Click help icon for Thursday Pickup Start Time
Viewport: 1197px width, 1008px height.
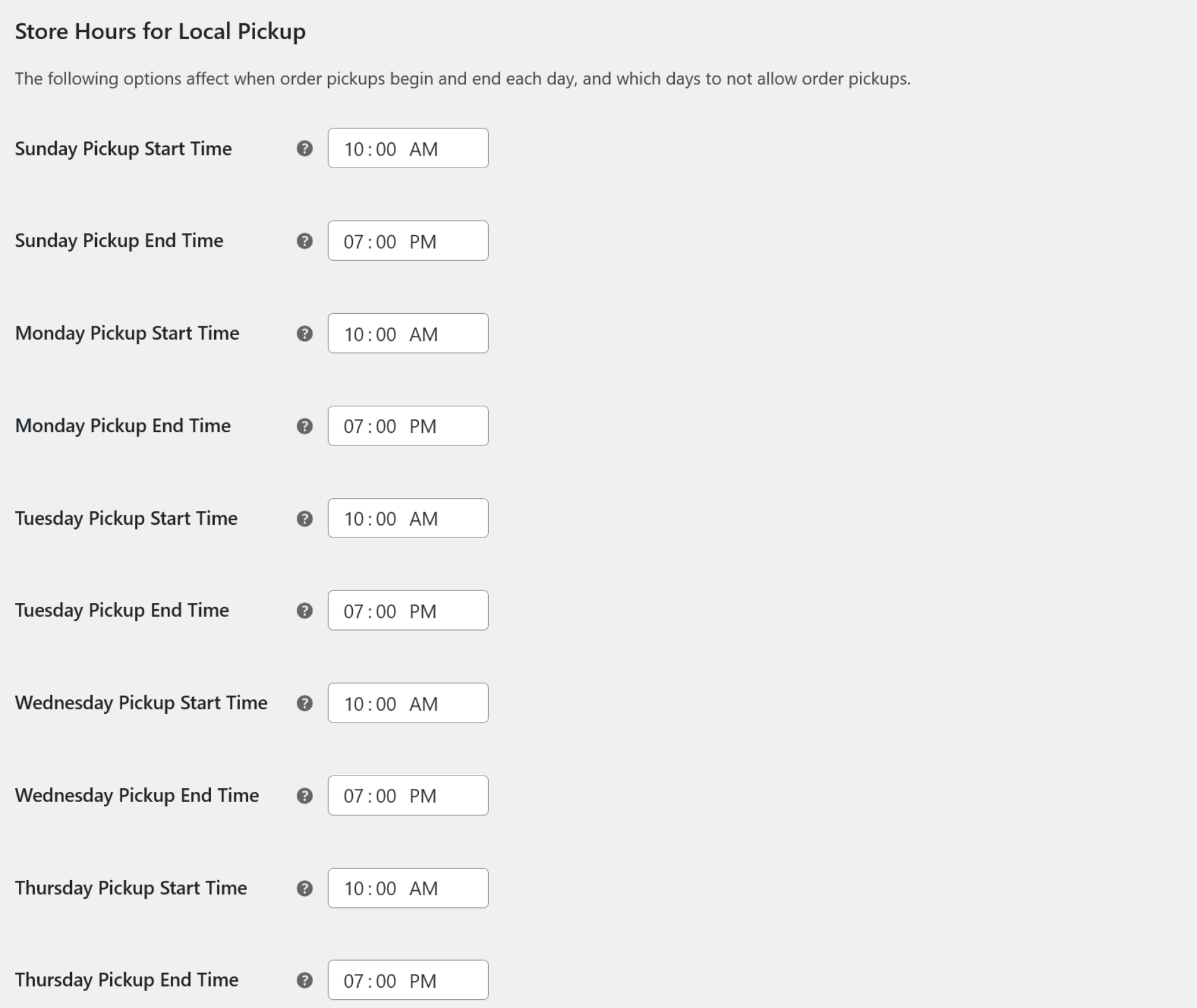click(x=304, y=889)
